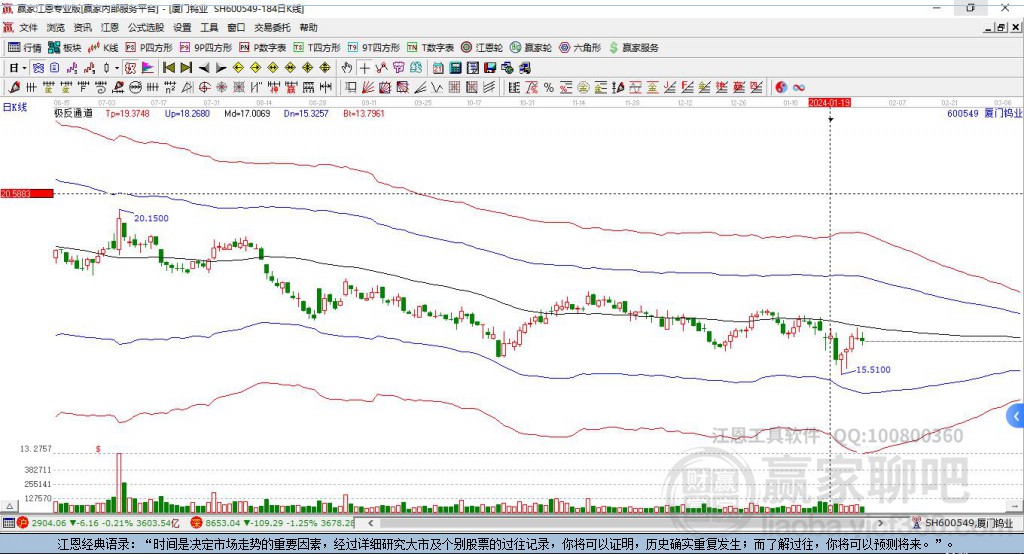Click the bottom horizontal scrollbar track
The width and height of the screenshot is (1024, 554).
626,523
